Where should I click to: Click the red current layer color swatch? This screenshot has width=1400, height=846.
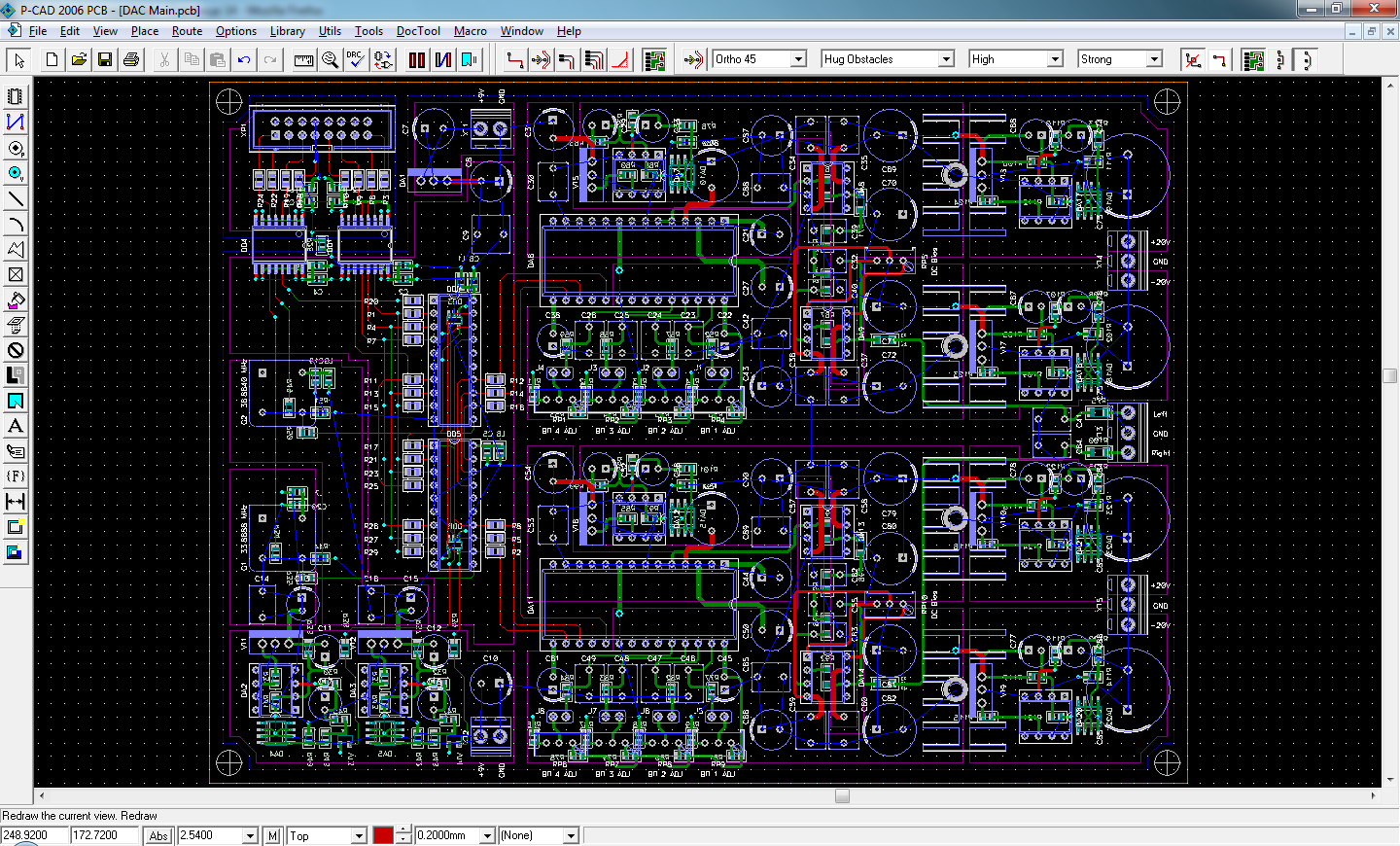383,835
